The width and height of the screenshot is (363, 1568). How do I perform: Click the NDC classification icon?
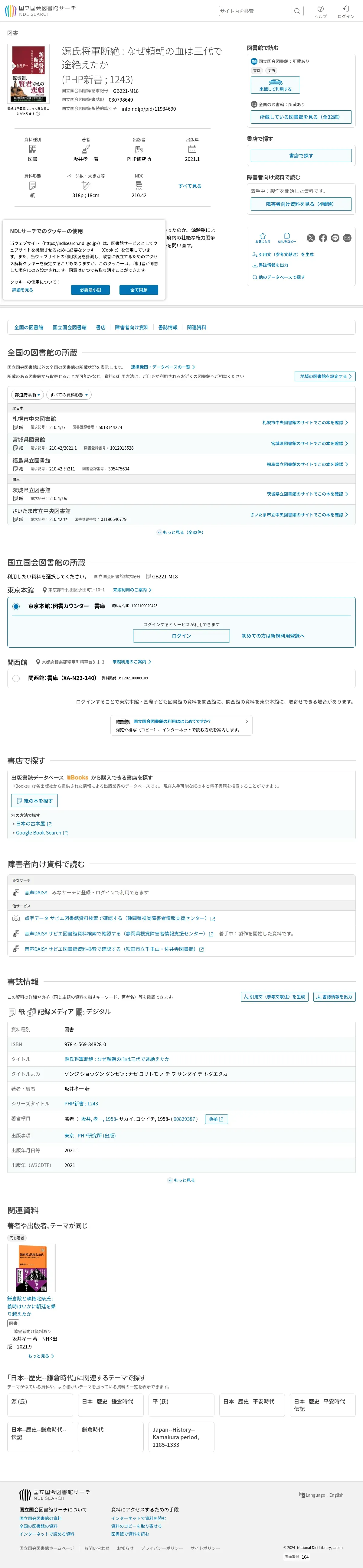pyautogui.click(x=139, y=186)
